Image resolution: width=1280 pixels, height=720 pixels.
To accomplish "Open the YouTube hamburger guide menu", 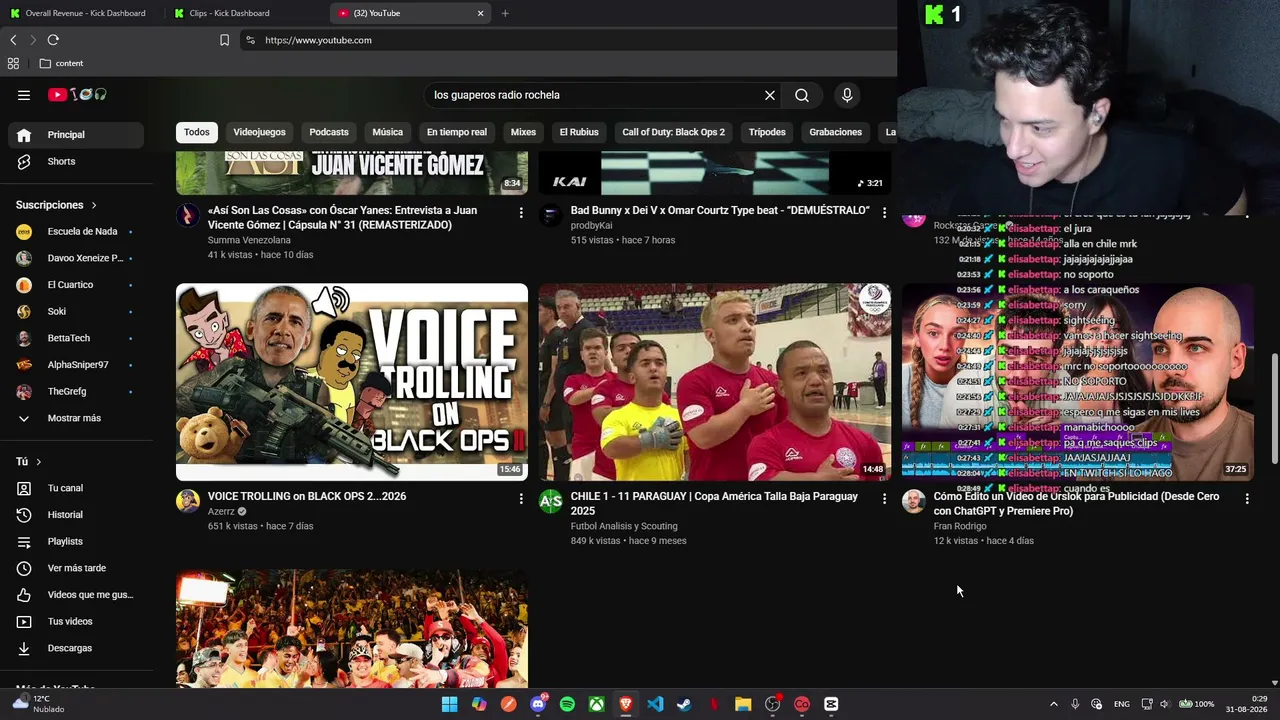I will (24, 95).
